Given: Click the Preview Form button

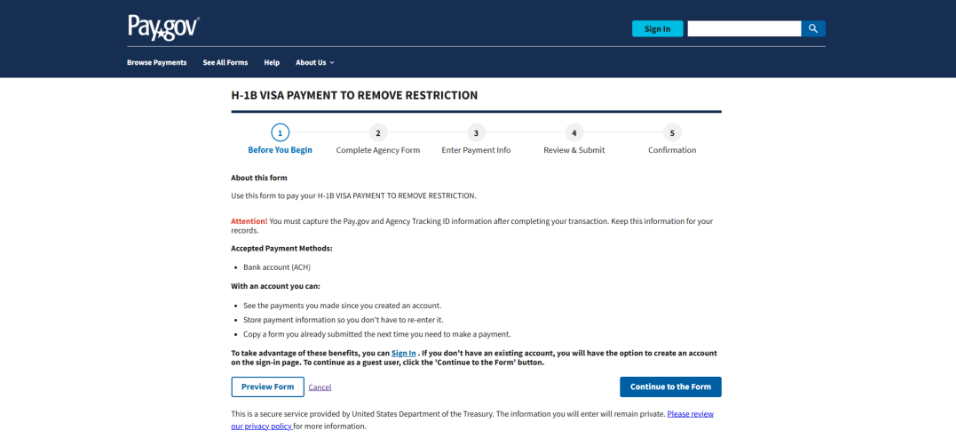Looking at the screenshot, I should pyautogui.click(x=267, y=387).
